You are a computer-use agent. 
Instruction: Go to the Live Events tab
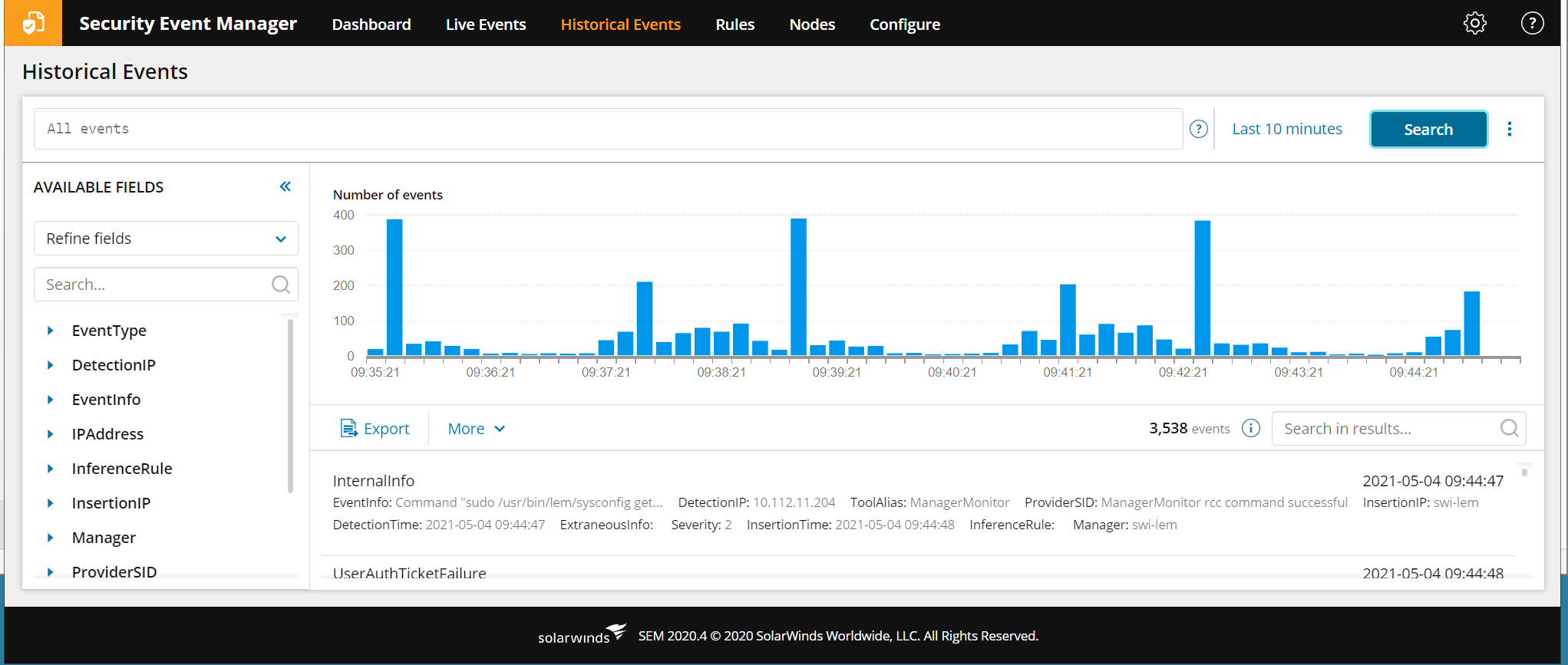(486, 25)
